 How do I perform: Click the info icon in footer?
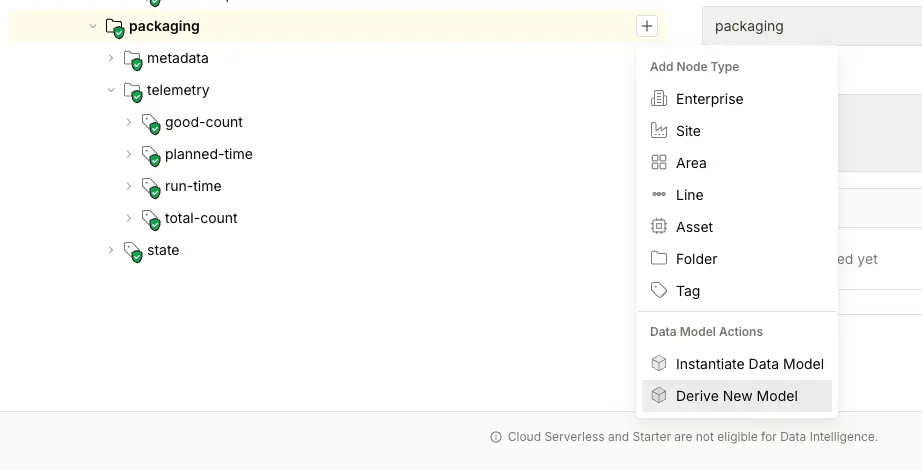tap(496, 437)
